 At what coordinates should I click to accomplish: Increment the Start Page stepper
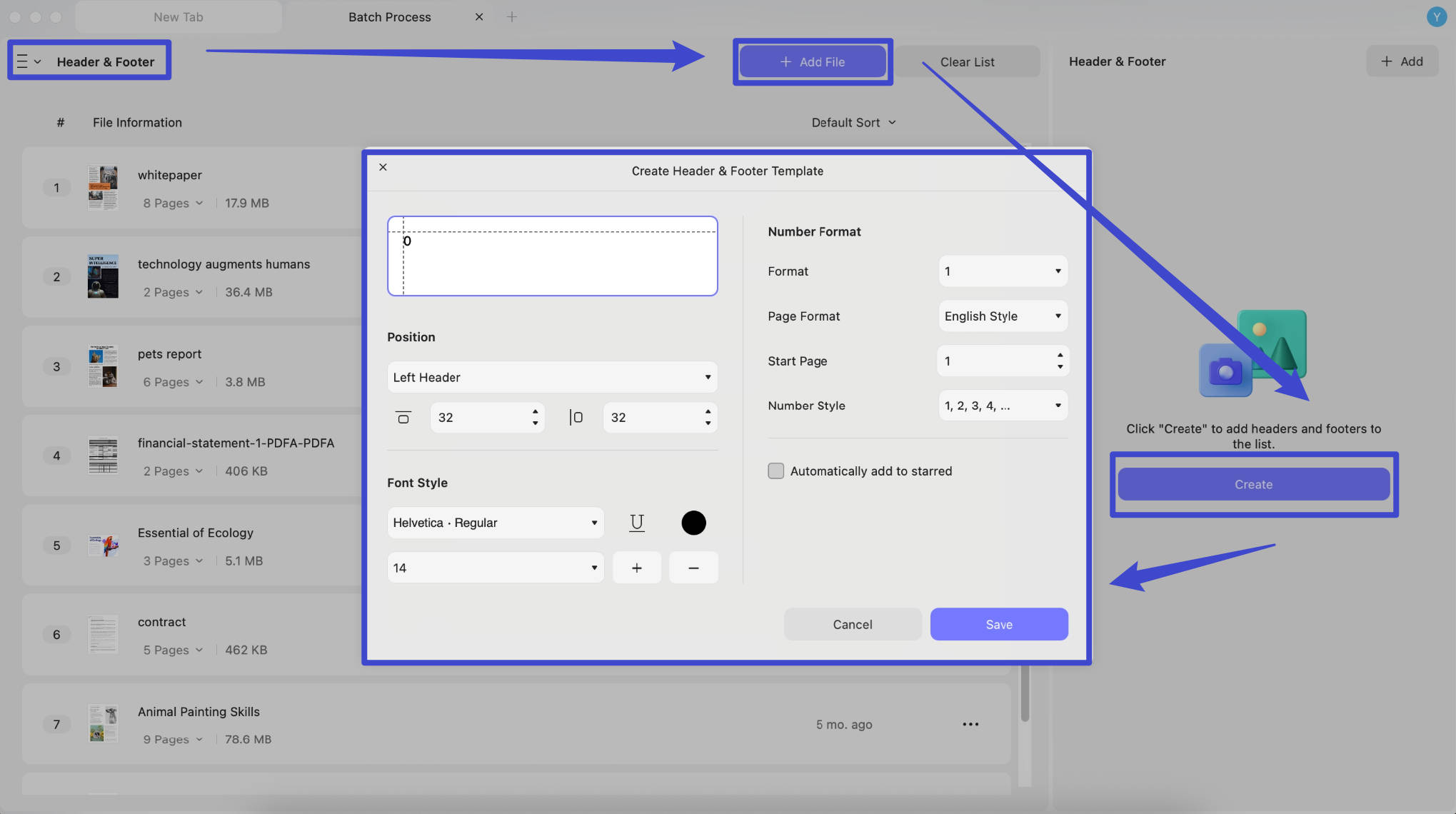1060,355
